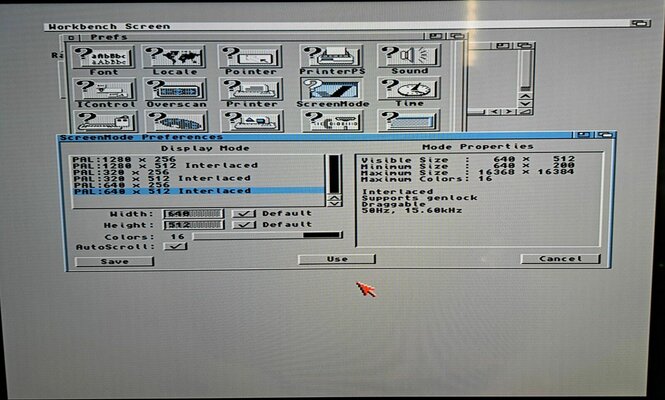Viewport: 665px width, 400px height.
Task: Click the display mode list down arrow
Action: 335,204
